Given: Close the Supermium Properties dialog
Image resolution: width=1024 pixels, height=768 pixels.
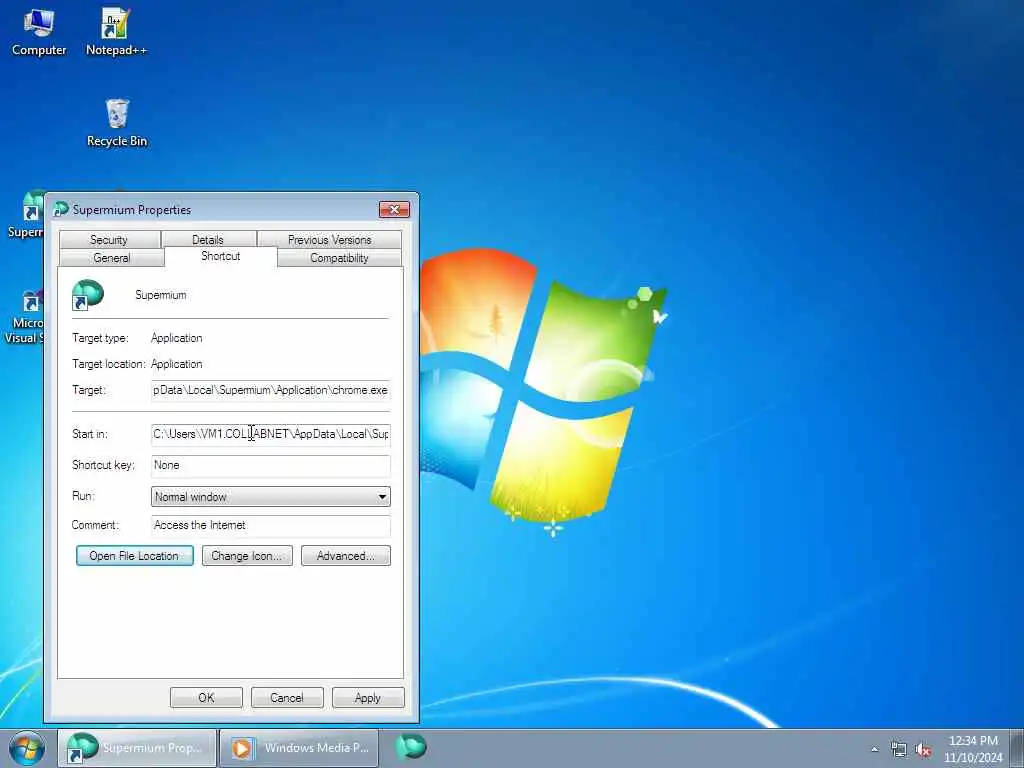Looking at the screenshot, I should click(x=394, y=209).
